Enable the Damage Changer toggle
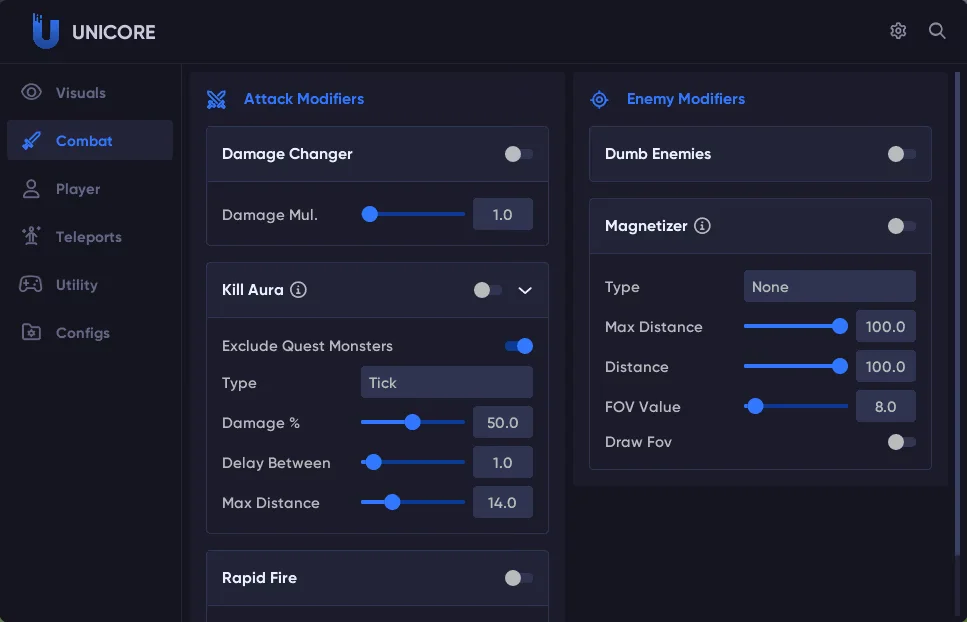 pyautogui.click(x=518, y=154)
